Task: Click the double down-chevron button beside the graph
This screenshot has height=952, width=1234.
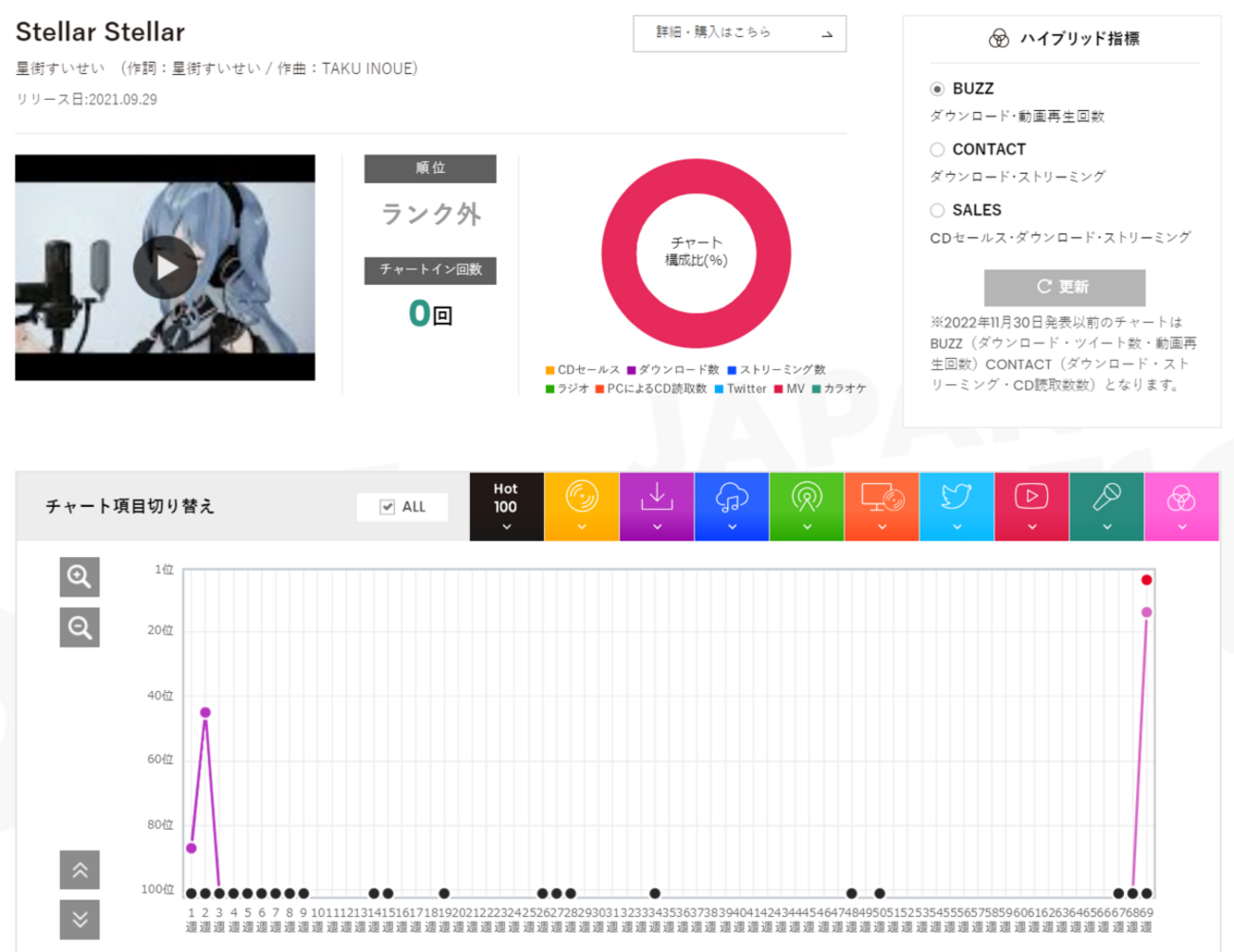Action: point(80,919)
